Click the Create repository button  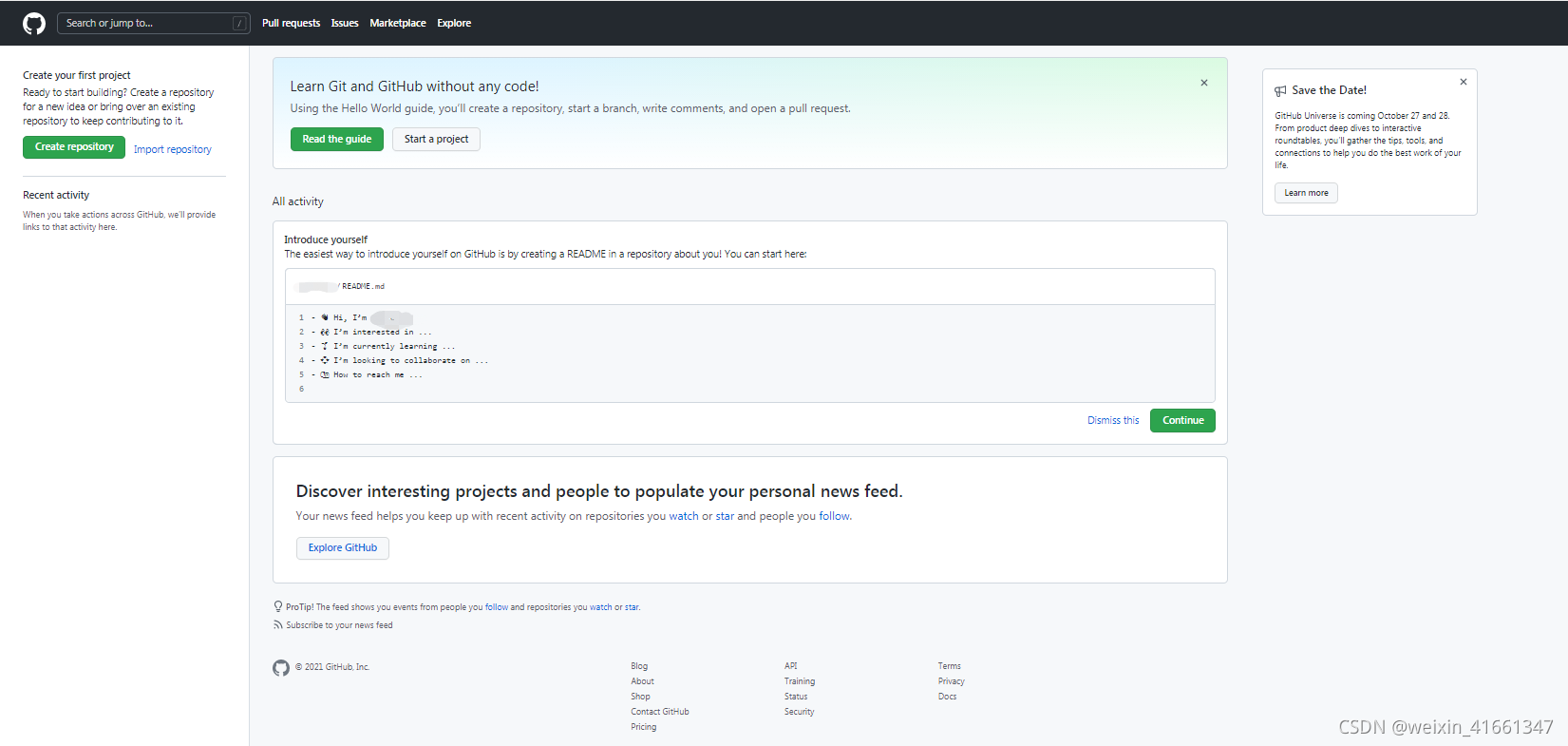74,147
